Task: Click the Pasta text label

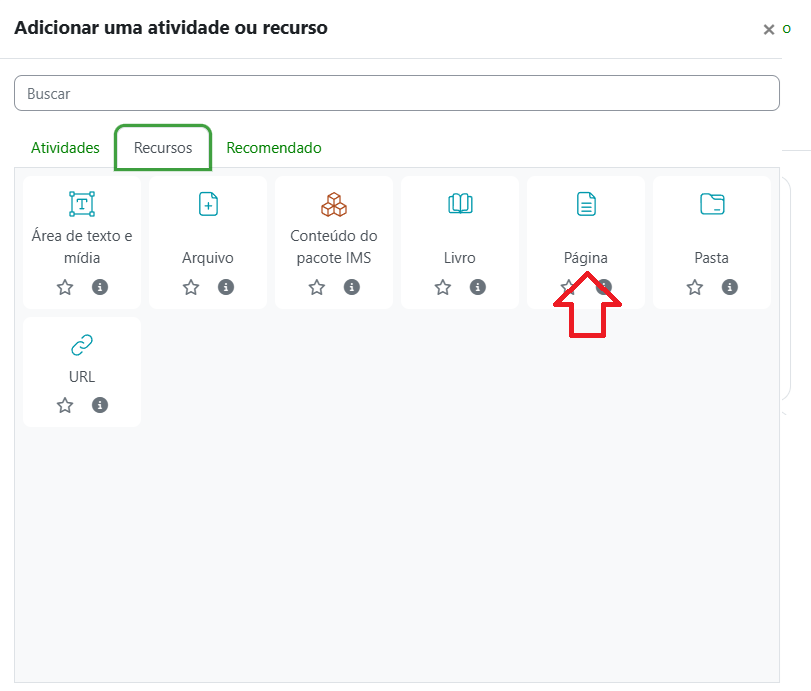Action: click(712, 258)
